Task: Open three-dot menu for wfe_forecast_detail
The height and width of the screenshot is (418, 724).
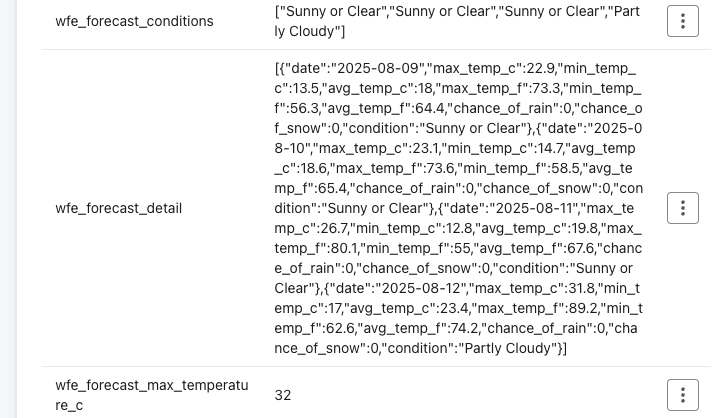Action: (x=682, y=208)
